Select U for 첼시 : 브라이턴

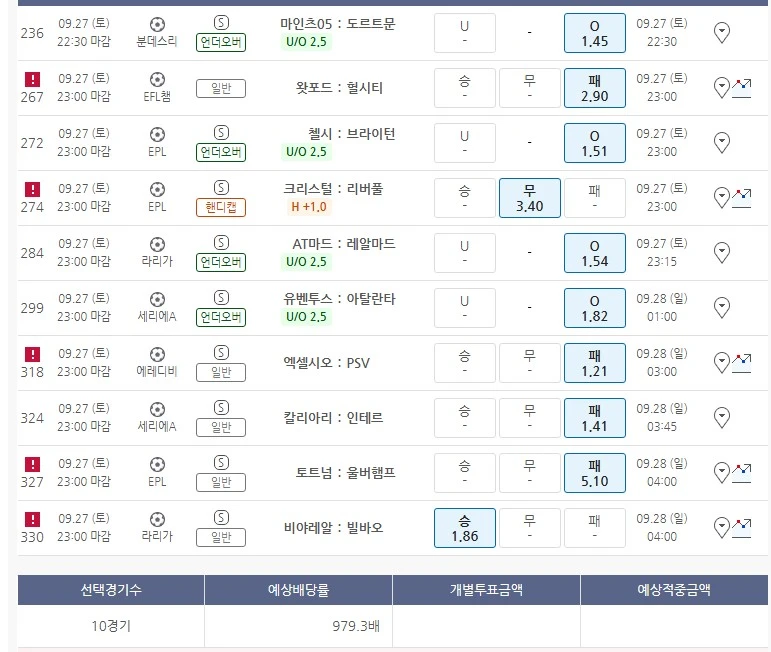coord(464,142)
